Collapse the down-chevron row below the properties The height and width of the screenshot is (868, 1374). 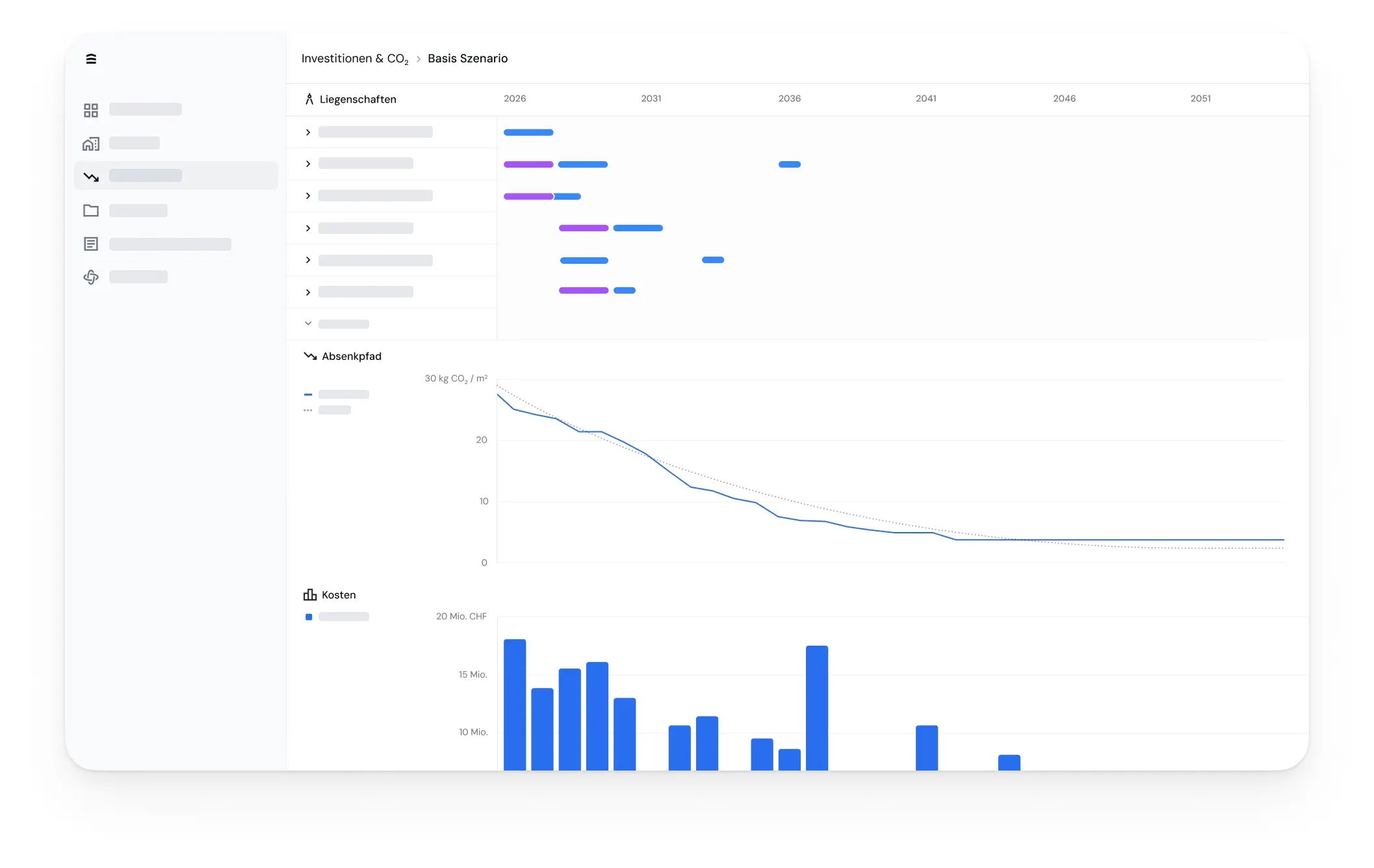(x=308, y=324)
